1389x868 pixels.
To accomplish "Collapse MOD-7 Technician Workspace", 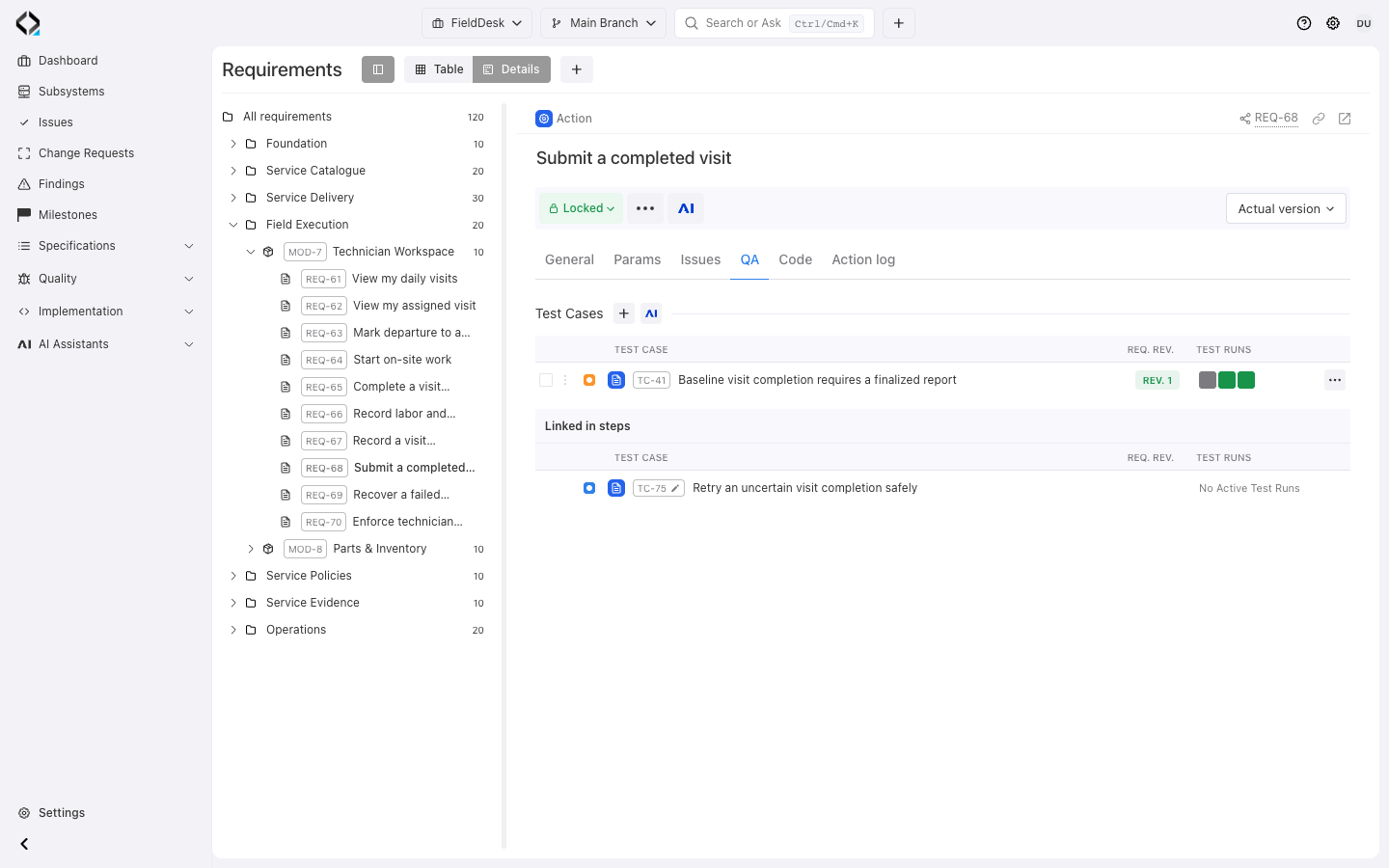I will [251, 252].
